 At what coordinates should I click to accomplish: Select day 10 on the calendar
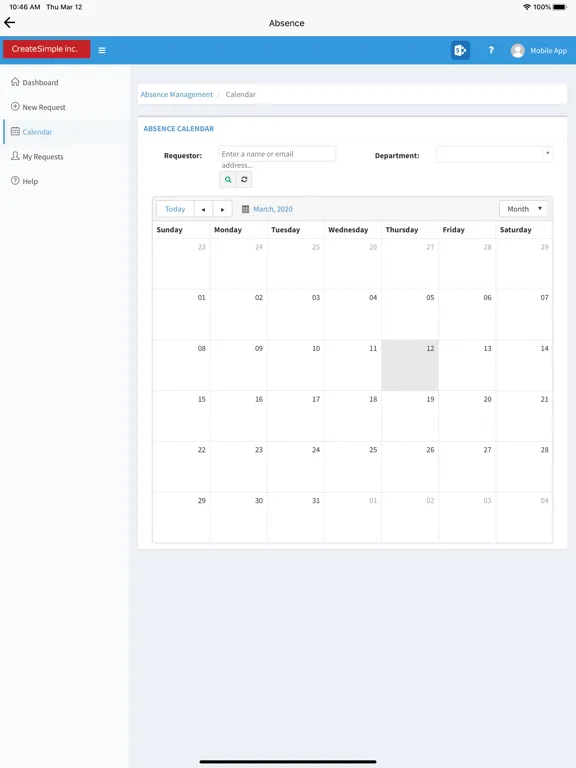(x=296, y=365)
